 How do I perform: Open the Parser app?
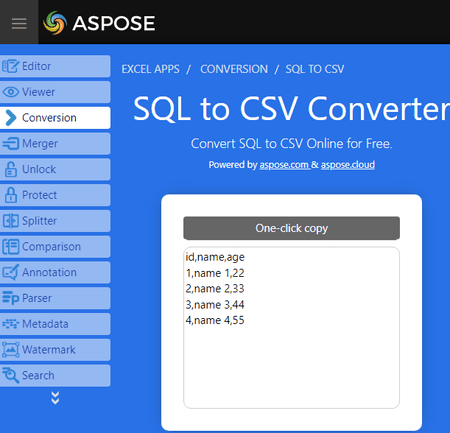55,298
